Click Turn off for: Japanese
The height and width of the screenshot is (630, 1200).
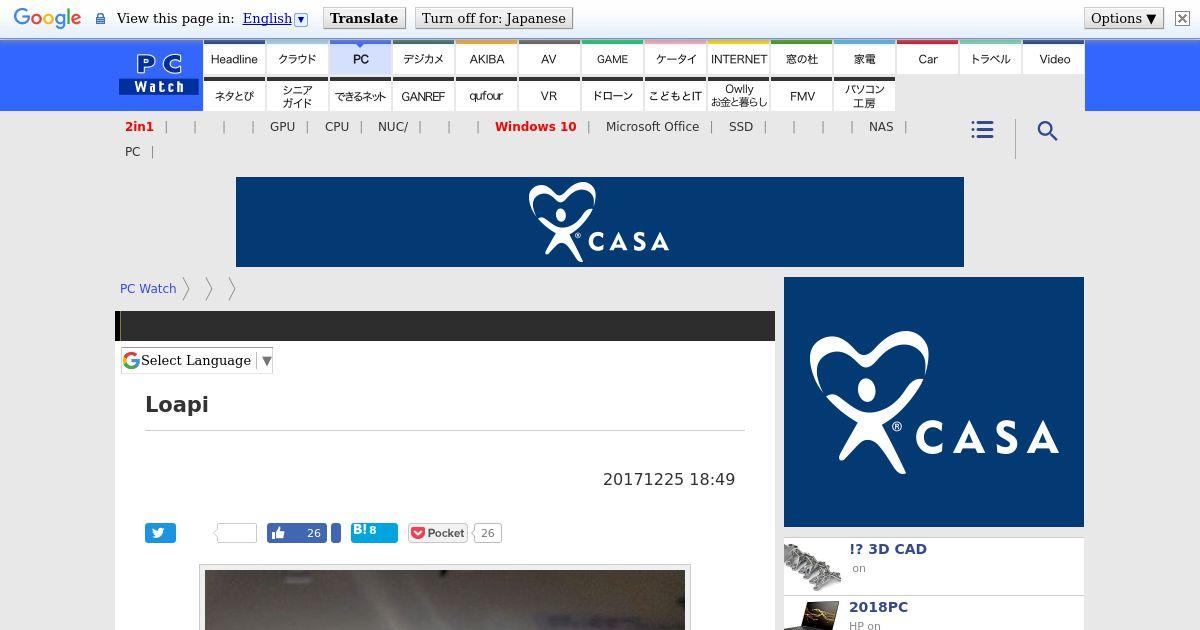click(494, 18)
